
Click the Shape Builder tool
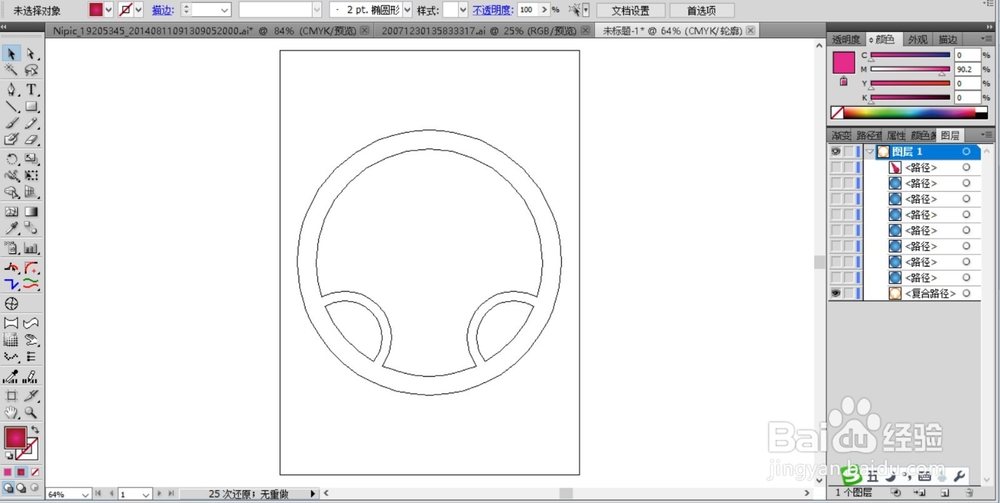[x=11, y=192]
